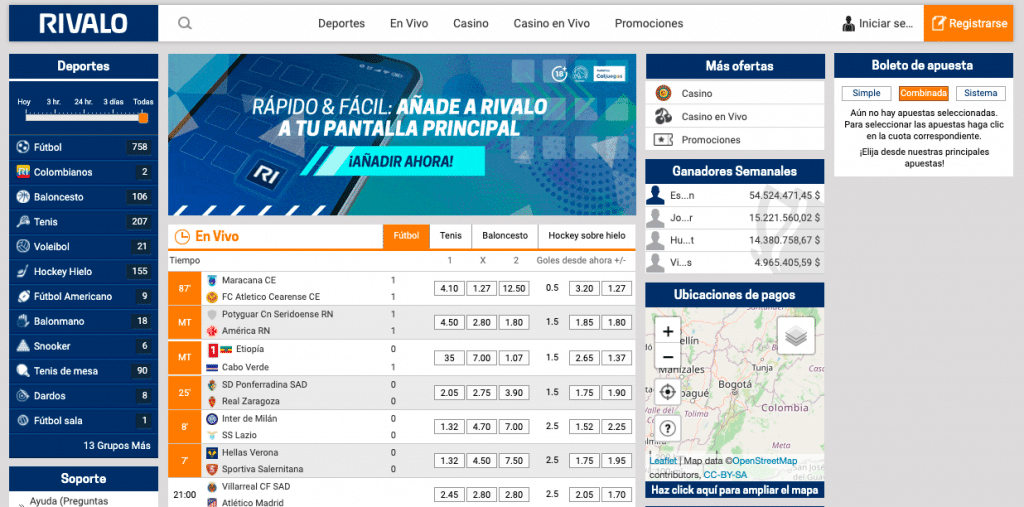The width and height of the screenshot is (1024, 507).
Task: Click the Colombianos flag icon
Action: pyautogui.click(x=23, y=172)
